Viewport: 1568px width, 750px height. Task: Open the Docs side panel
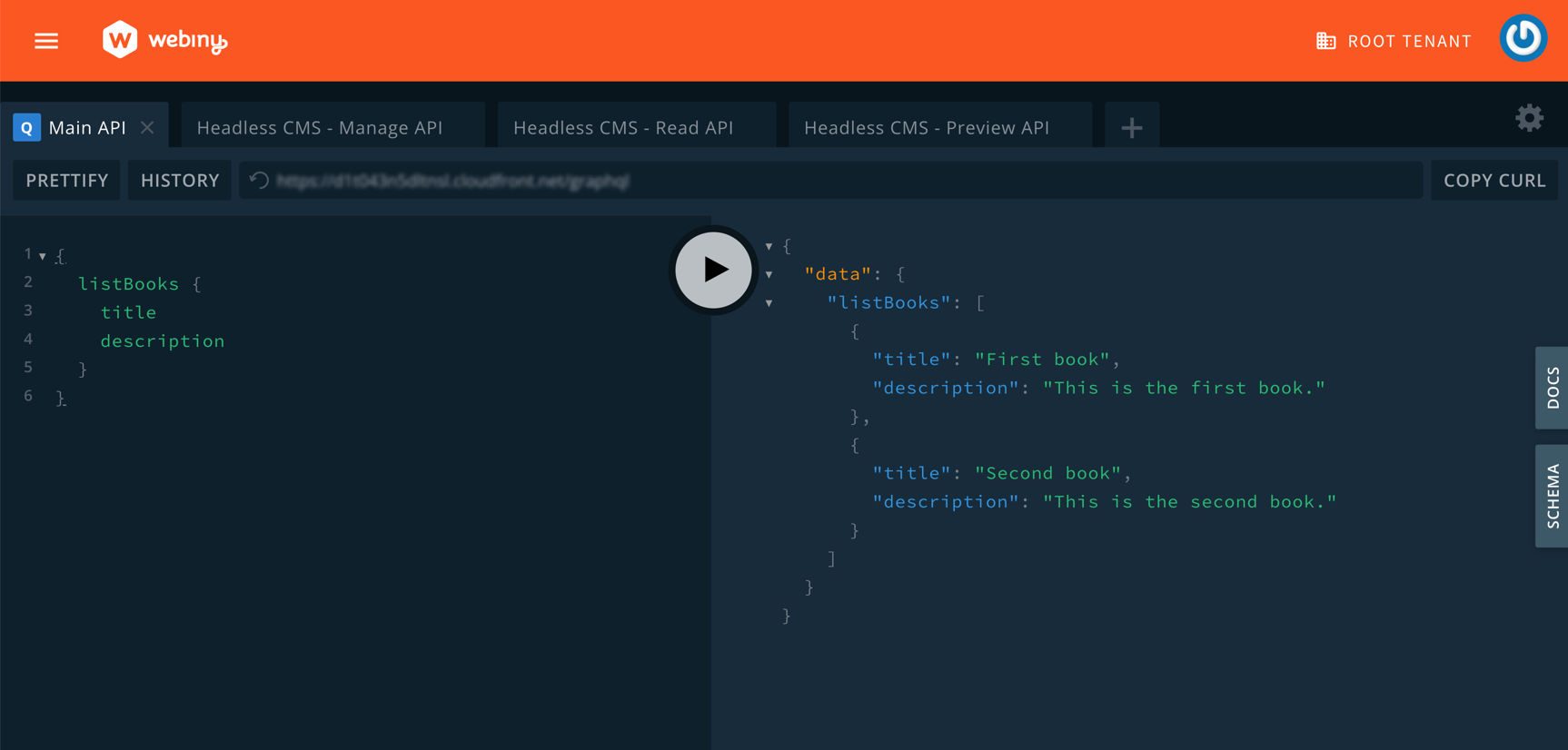[1553, 388]
